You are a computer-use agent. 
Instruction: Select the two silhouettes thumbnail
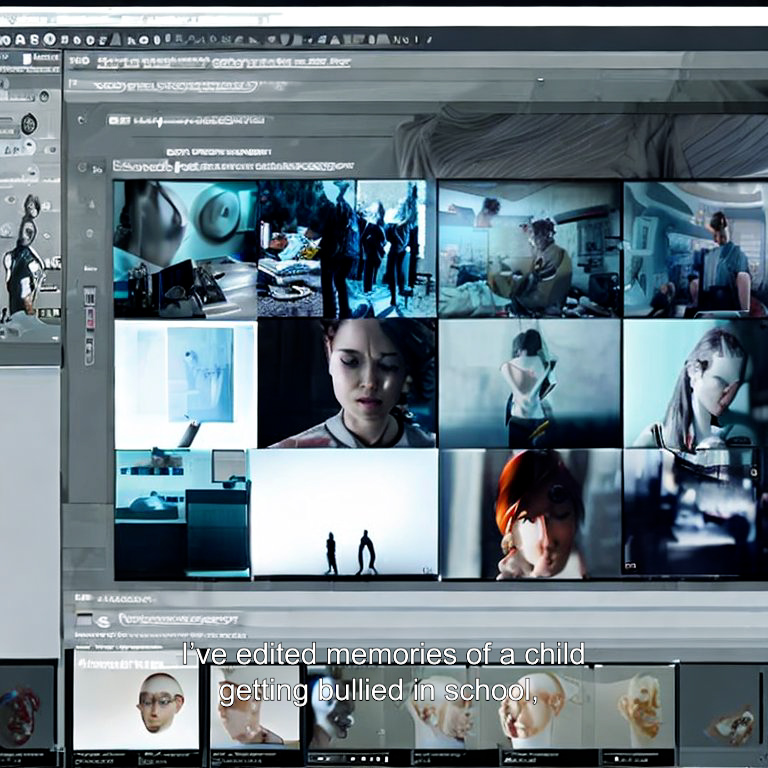tap(344, 513)
